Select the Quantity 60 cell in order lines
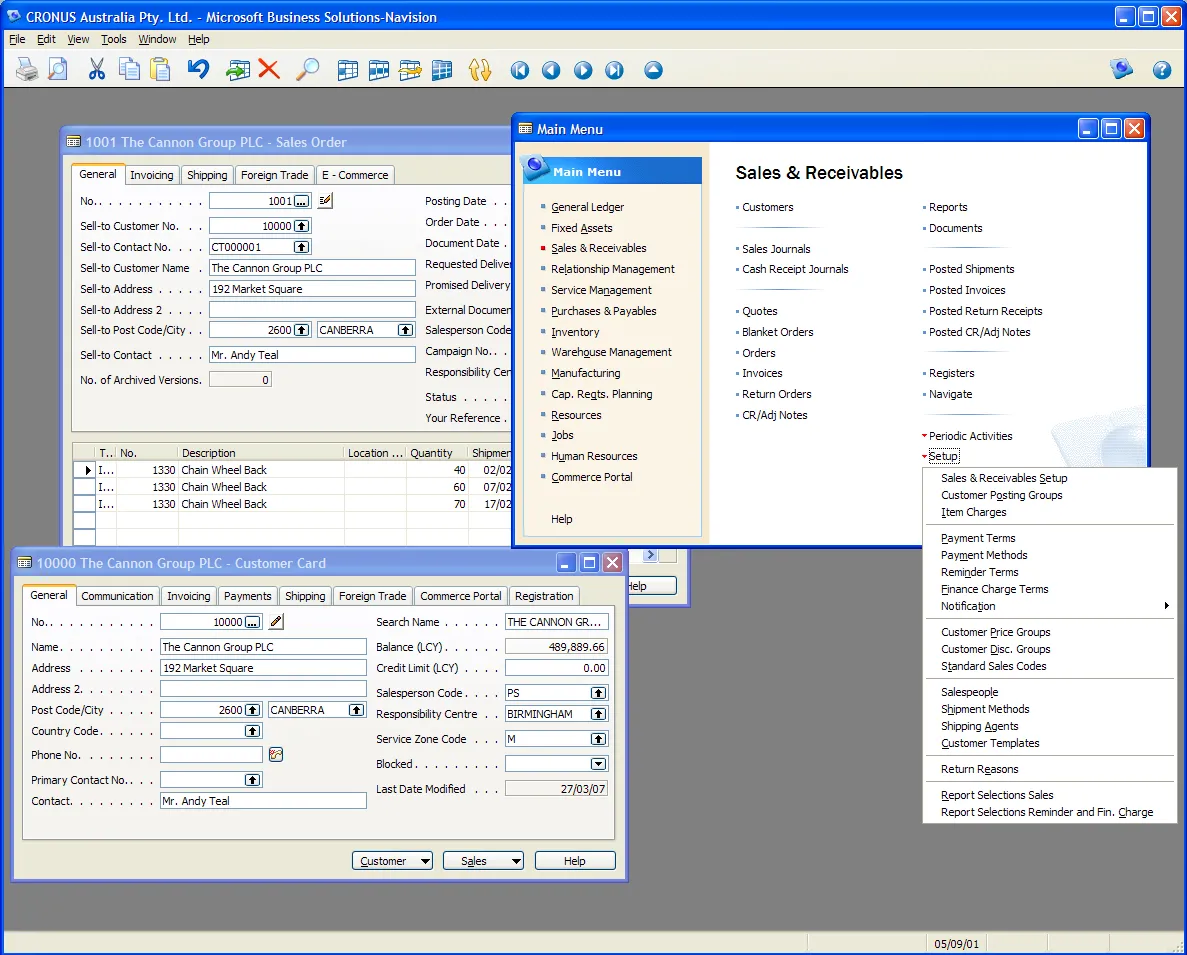Viewport: 1187px width, 955px height. pyautogui.click(x=437, y=487)
